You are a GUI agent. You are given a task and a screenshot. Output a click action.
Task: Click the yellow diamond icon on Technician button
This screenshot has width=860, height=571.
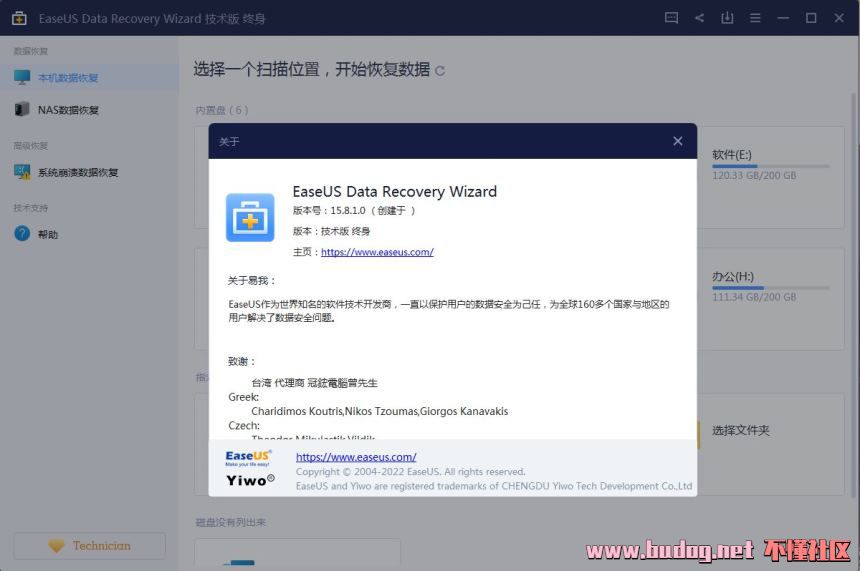(x=56, y=545)
